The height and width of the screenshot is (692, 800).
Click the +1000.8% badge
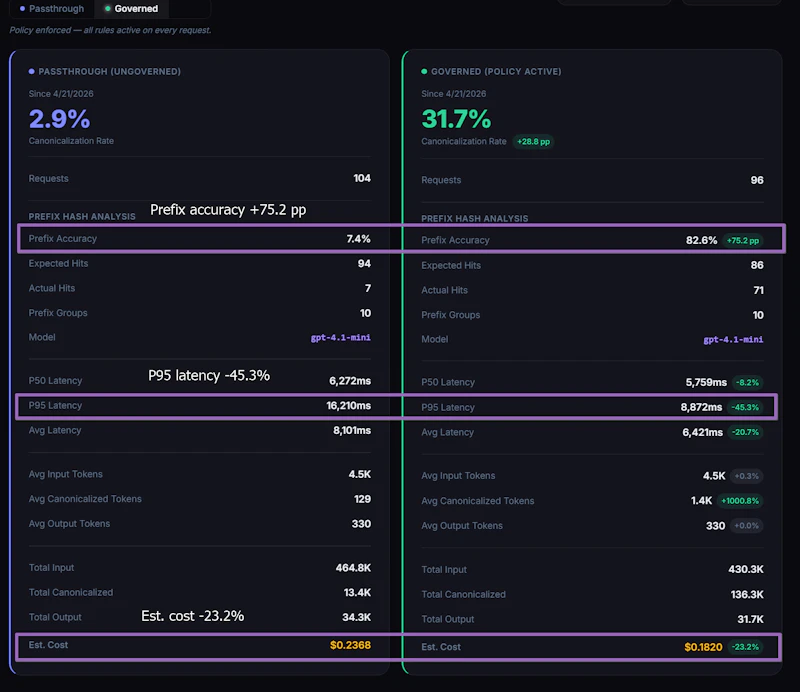tap(740, 501)
